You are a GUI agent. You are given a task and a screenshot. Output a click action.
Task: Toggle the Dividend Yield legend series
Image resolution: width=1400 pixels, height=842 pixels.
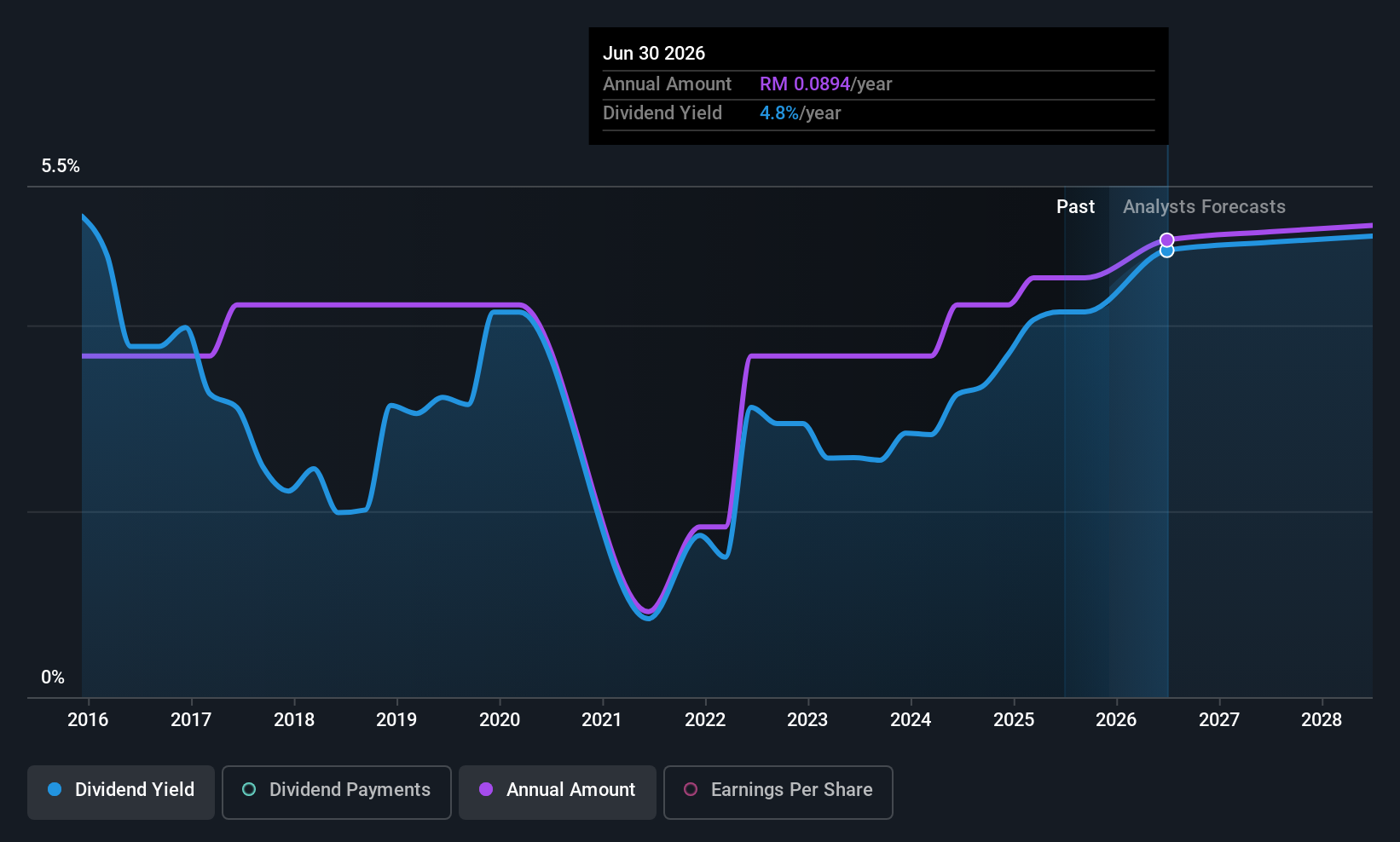tap(121, 792)
